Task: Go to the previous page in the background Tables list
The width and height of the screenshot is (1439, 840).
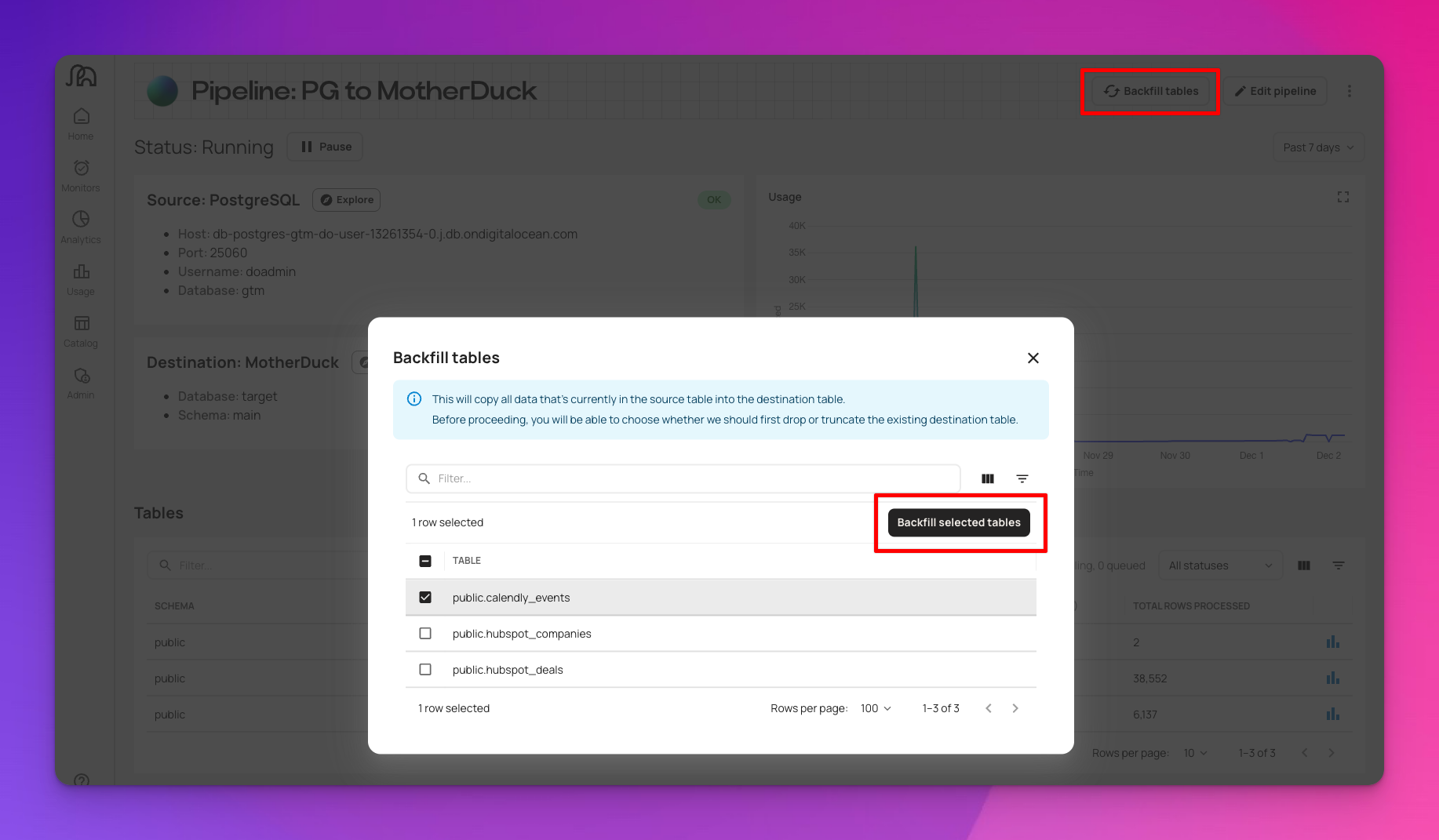Action: (1305, 753)
